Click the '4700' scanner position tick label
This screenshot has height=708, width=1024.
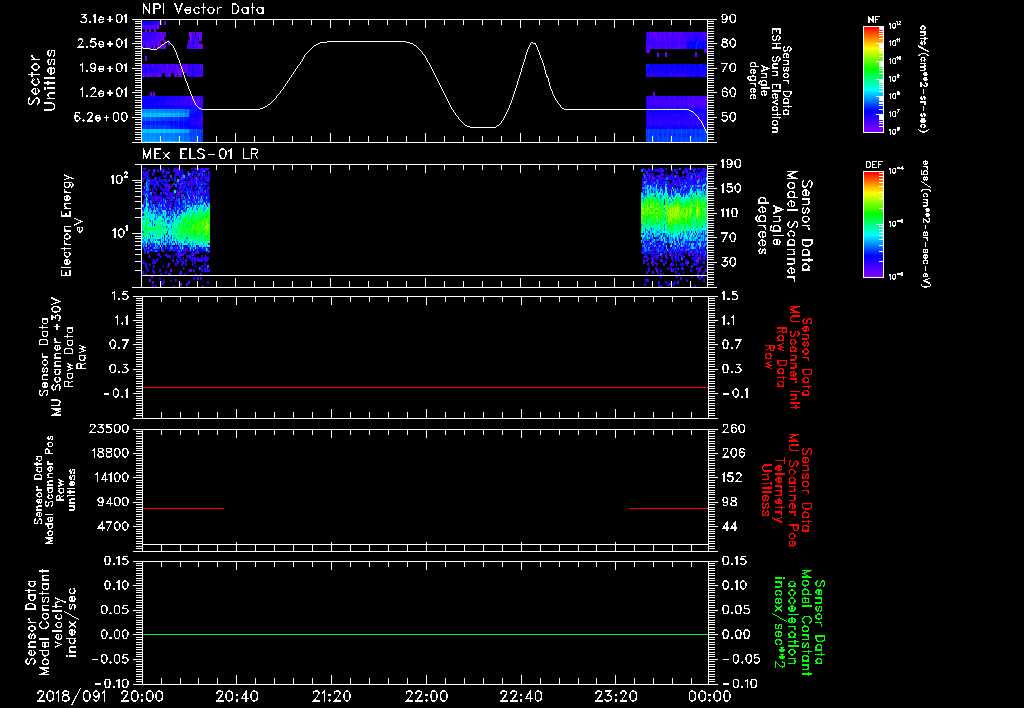[x=112, y=526]
